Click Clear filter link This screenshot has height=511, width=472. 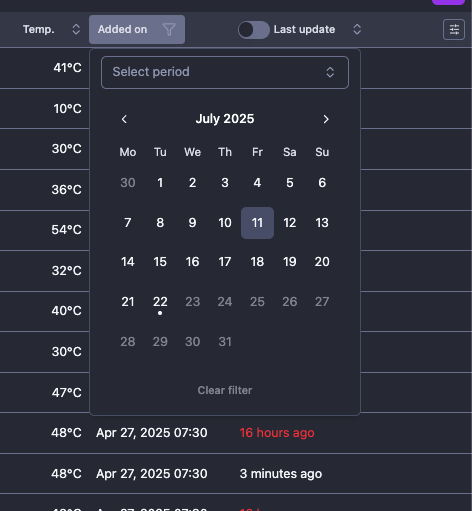tap(225, 390)
